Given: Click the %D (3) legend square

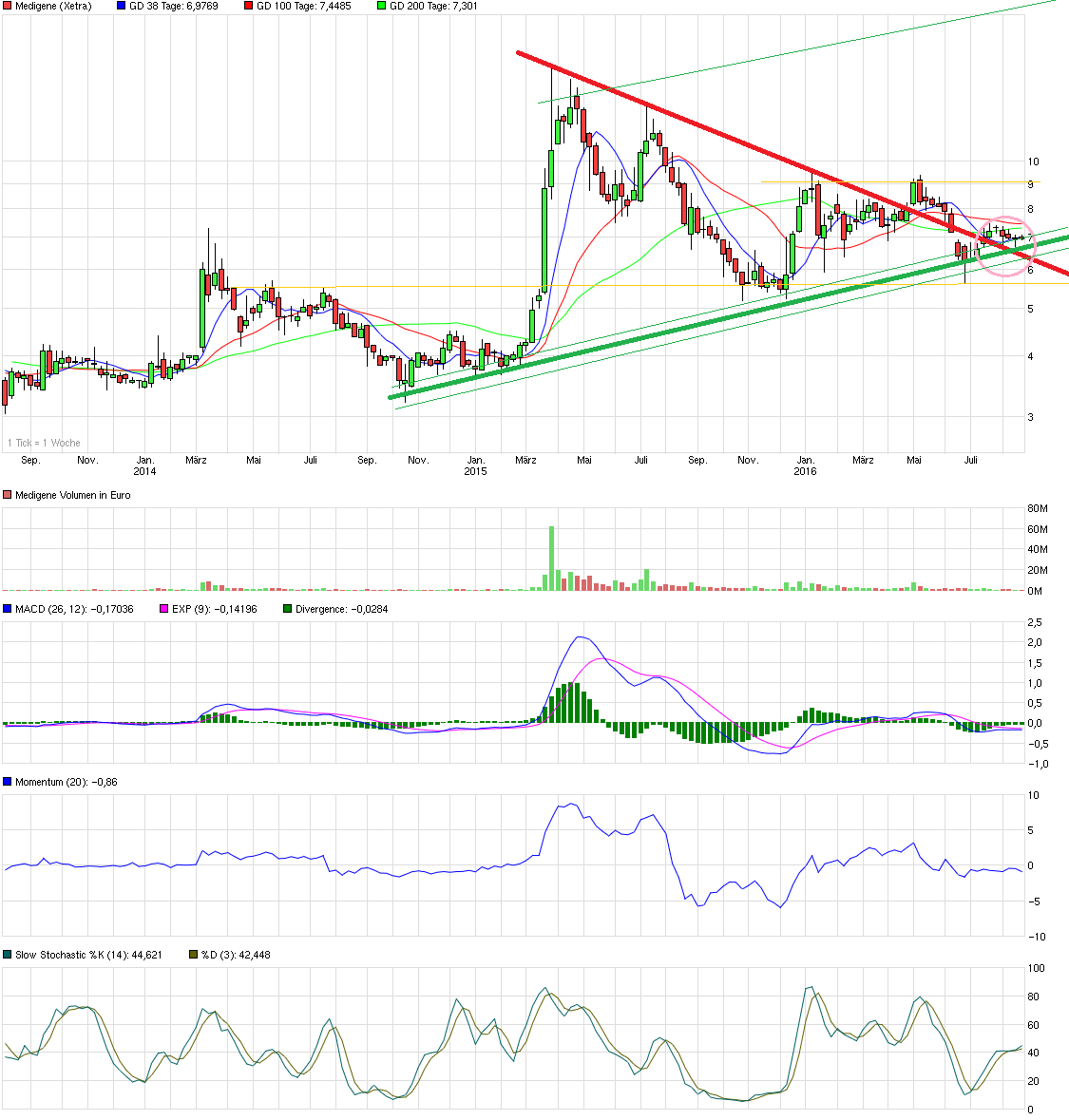Looking at the screenshot, I should 191,955.
